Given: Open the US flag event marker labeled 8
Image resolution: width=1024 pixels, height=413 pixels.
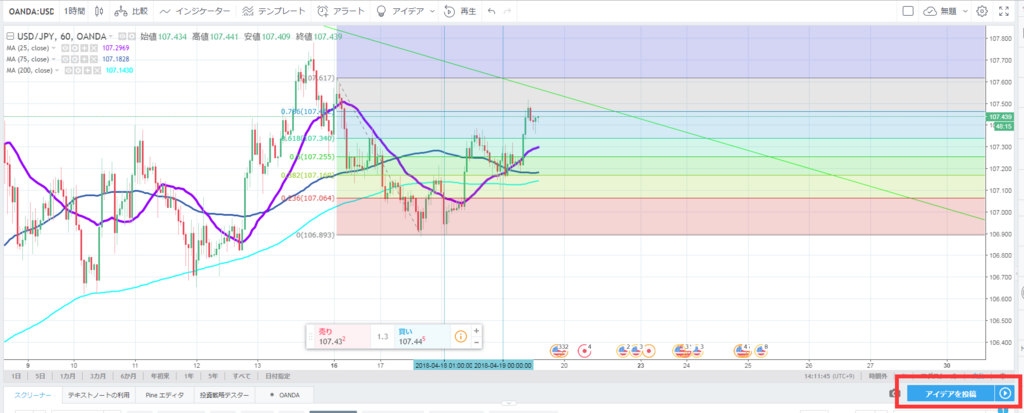Looking at the screenshot, I should coord(760,351).
